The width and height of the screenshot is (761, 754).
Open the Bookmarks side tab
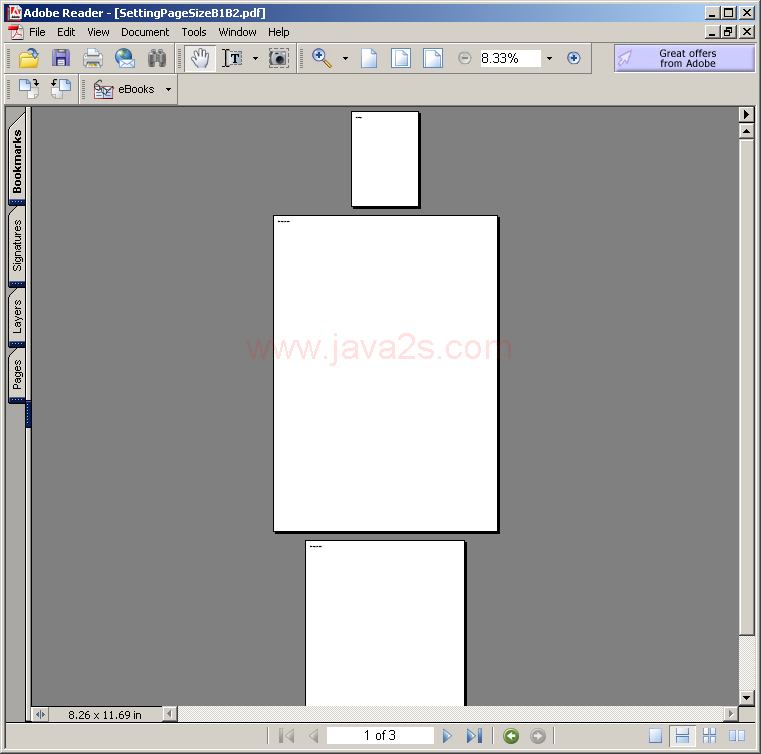(x=17, y=160)
